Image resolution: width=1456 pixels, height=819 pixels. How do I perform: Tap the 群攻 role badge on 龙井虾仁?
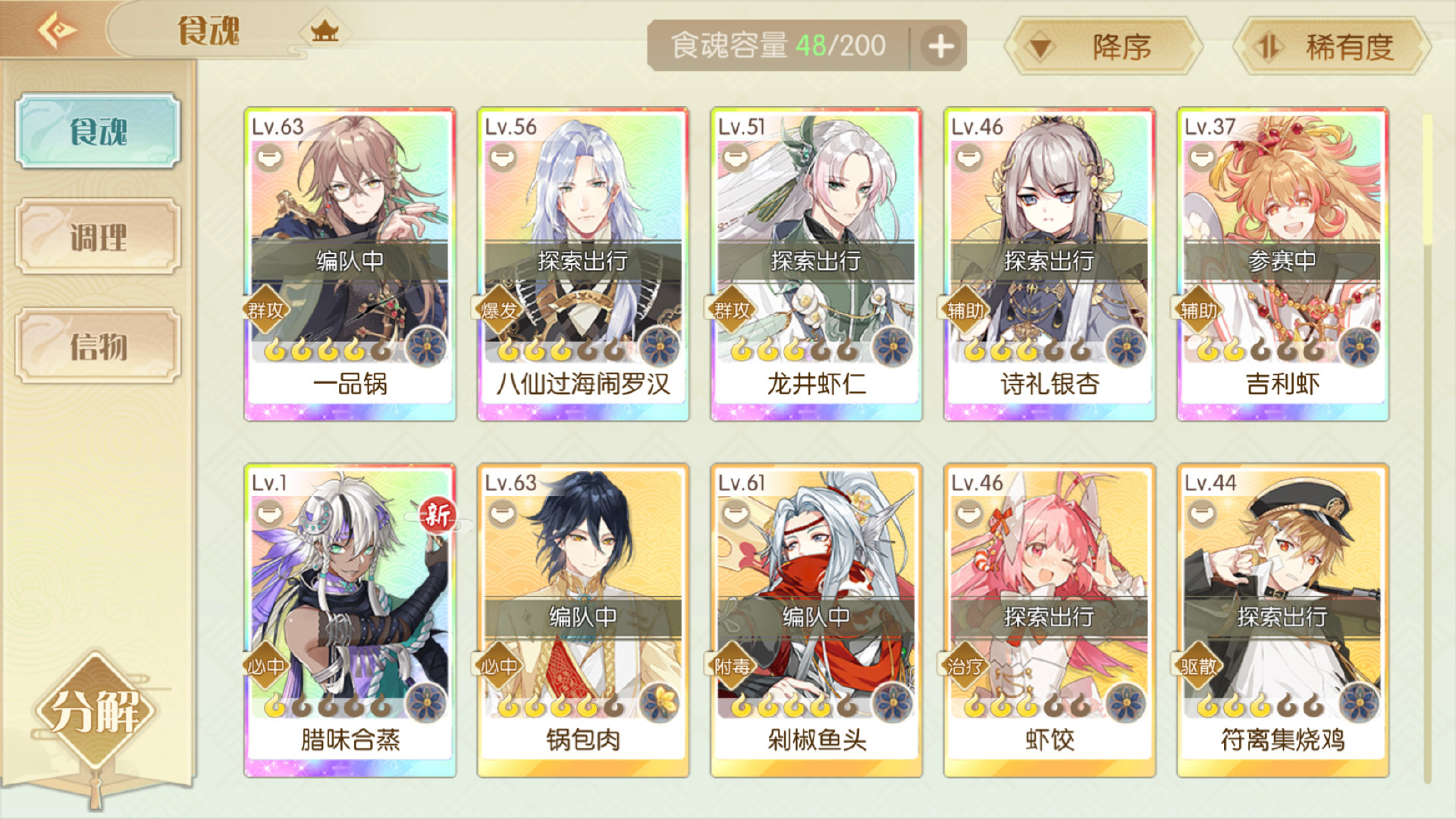coord(731,309)
